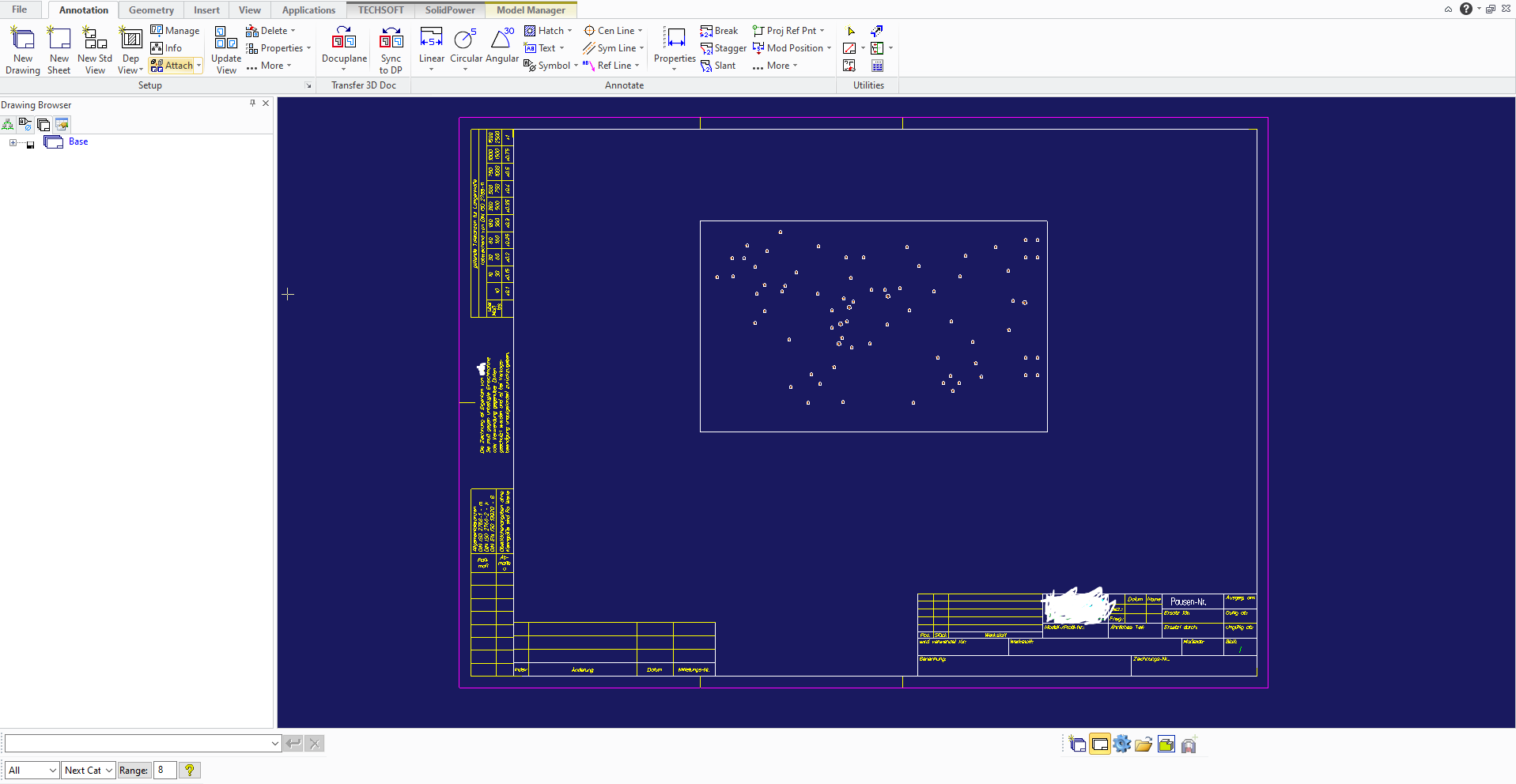Viewport: 1516px width, 784px height.
Task: Expand the Base node in Drawing Browser
Action: (13, 142)
